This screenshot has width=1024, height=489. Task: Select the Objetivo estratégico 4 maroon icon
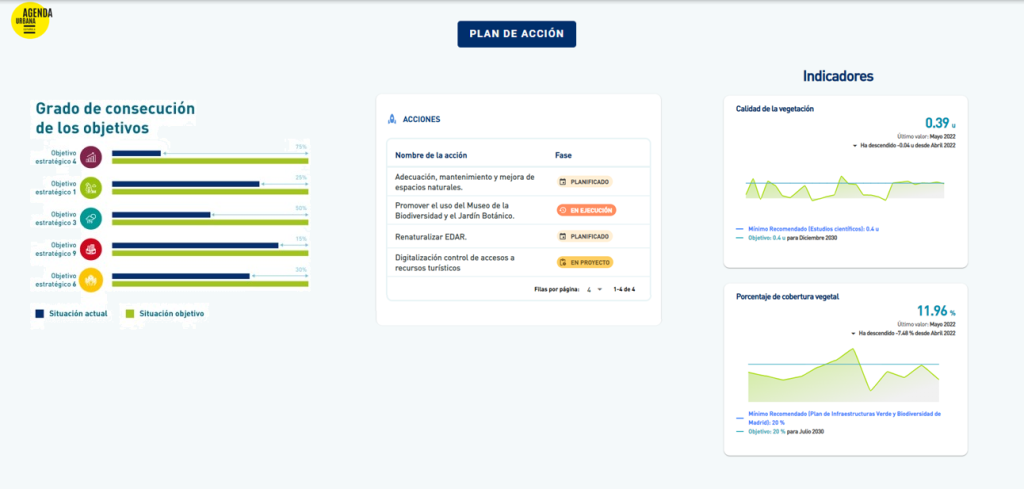coord(91,156)
